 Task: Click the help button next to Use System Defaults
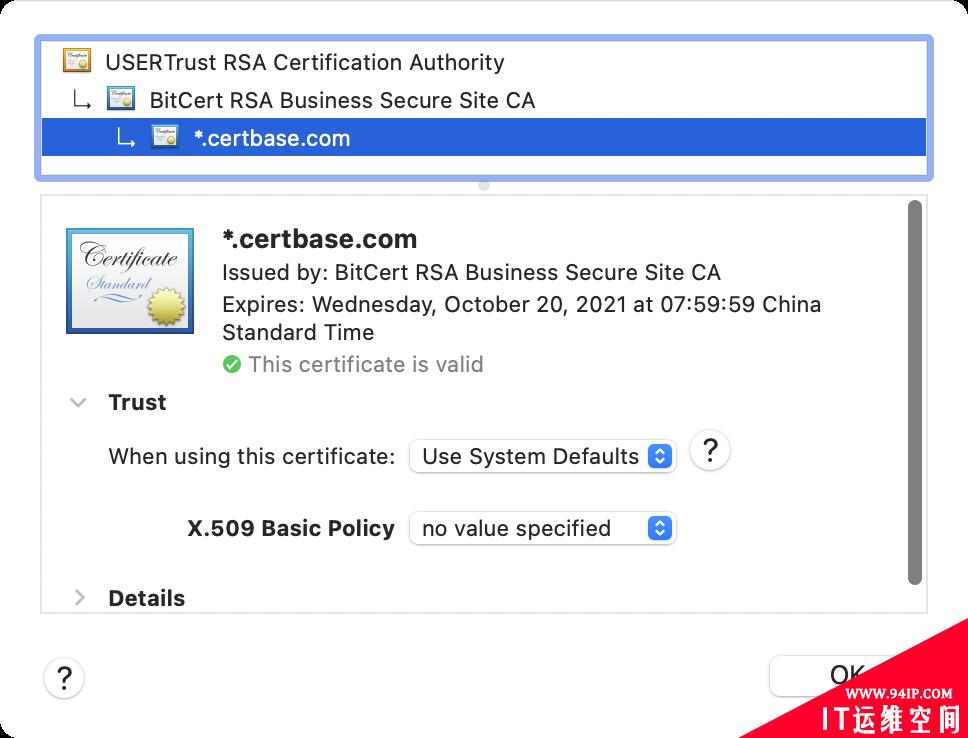click(710, 451)
